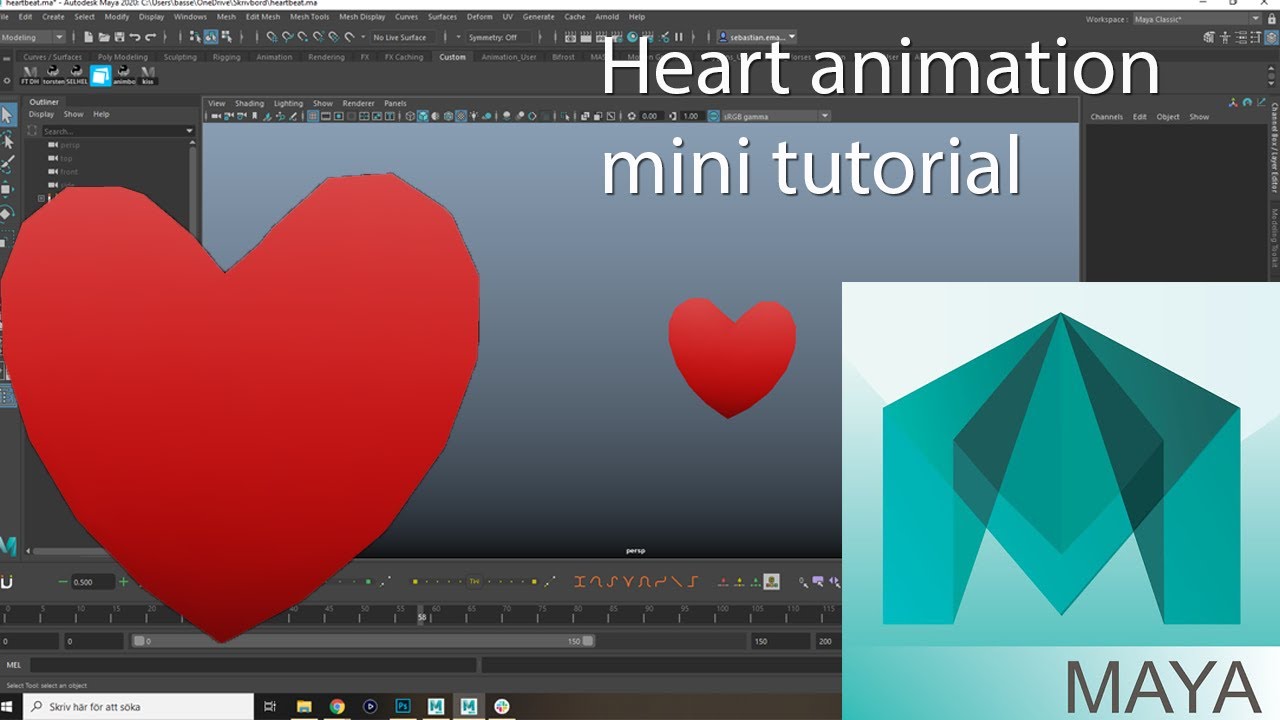Open File Explorer from taskbar
Image resolution: width=1280 pixels, height=720 pixels.
coord(304,706)
